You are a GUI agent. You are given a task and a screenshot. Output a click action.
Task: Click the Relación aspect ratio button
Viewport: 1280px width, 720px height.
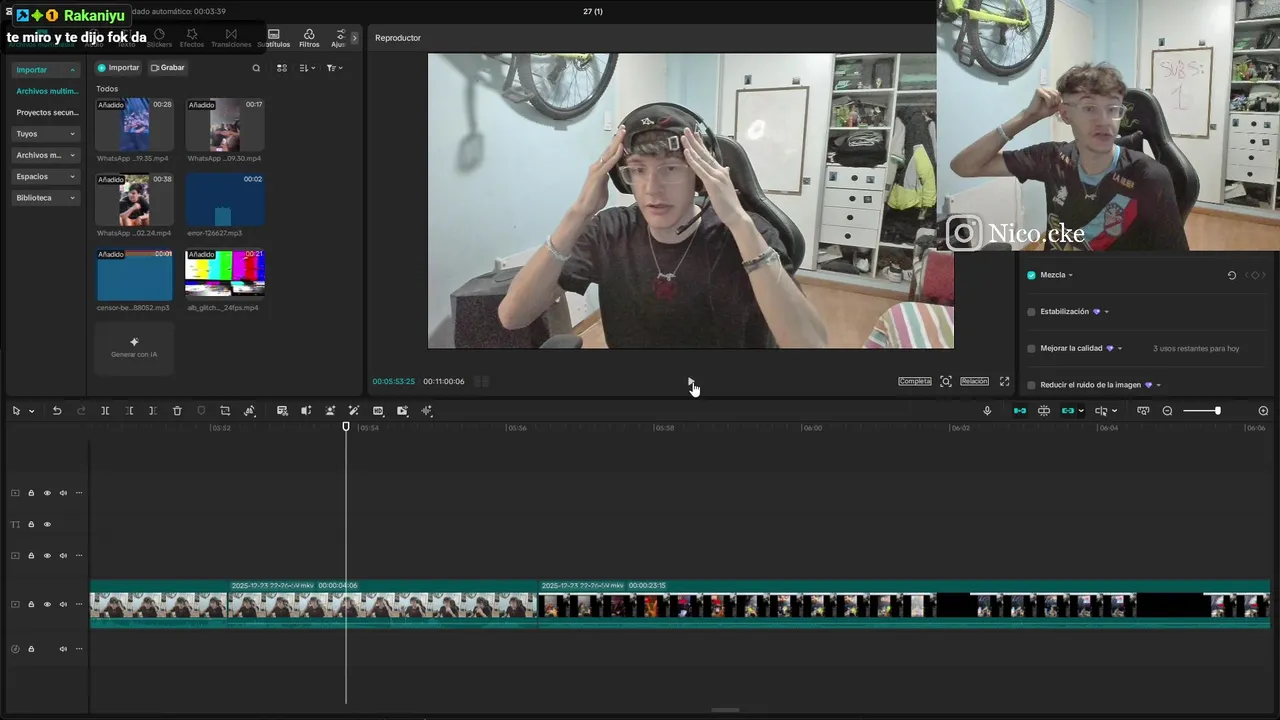click(974, 381)
